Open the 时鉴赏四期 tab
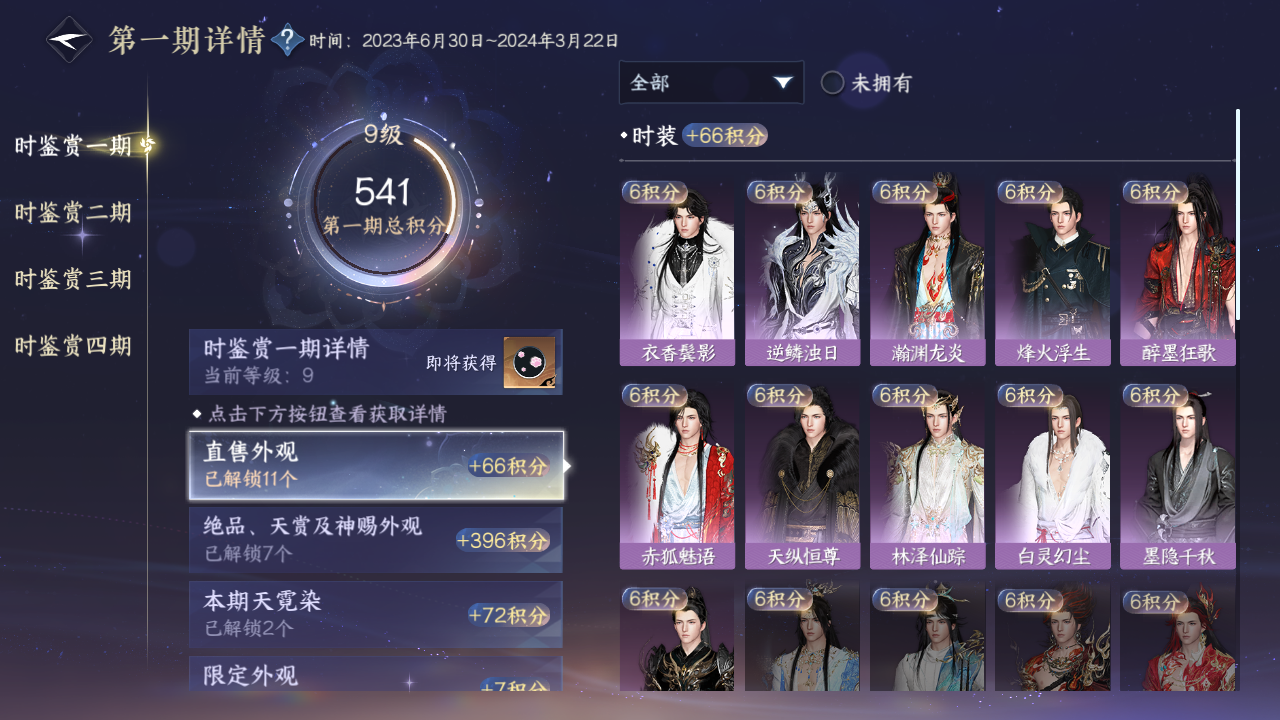Image resolution: width=1280 pixels, height=720 pixels. click(x=73, y=346)
